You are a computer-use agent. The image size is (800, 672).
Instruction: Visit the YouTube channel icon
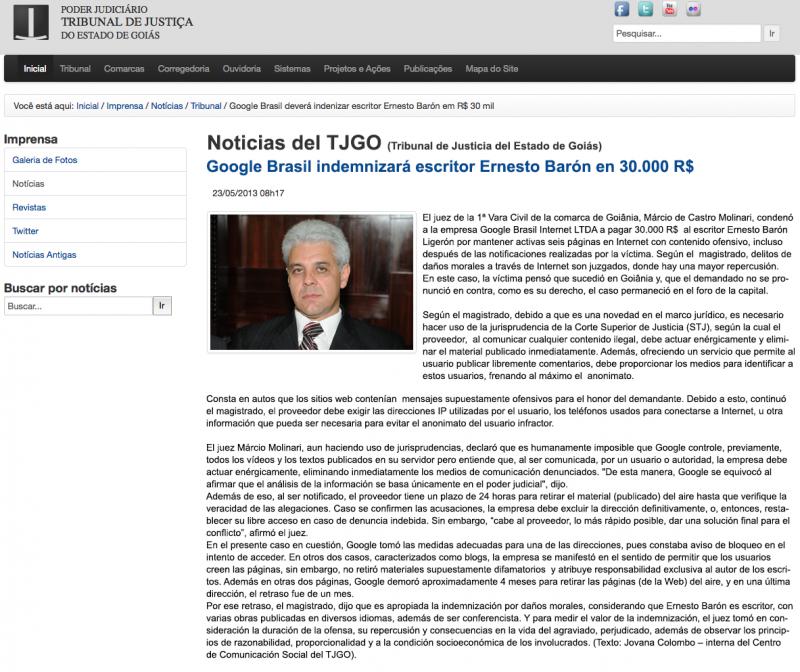pos(668,9)
